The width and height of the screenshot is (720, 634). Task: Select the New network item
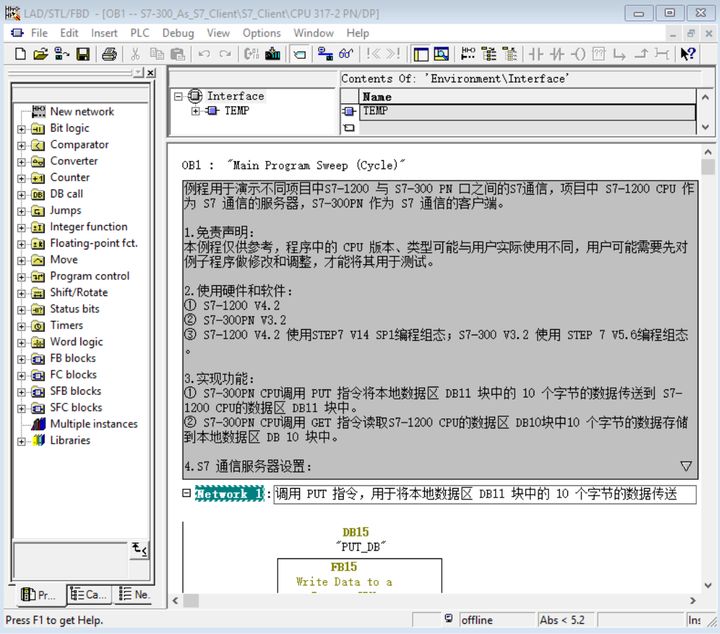[82, 112]
